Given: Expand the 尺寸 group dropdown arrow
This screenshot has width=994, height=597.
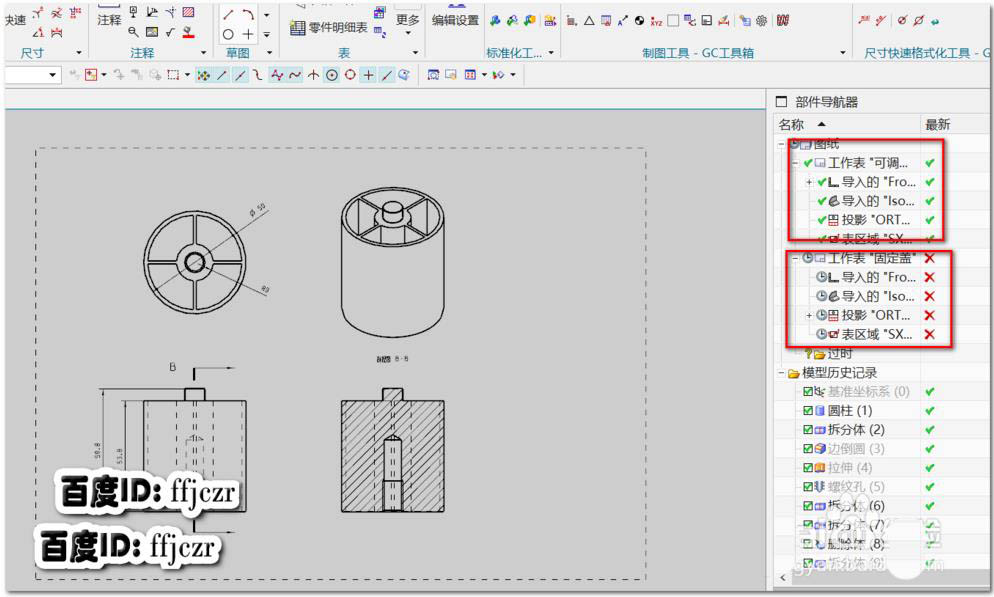Looking at the screenshot, I should (77, 53).
